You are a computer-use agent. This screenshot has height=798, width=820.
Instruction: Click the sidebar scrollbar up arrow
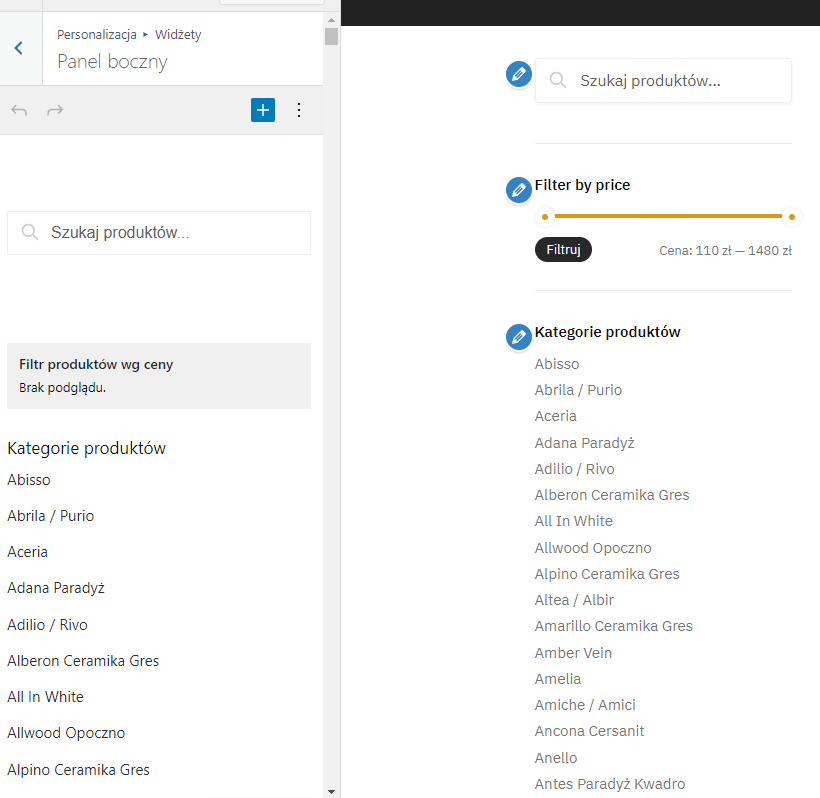[x=331, y=20]
